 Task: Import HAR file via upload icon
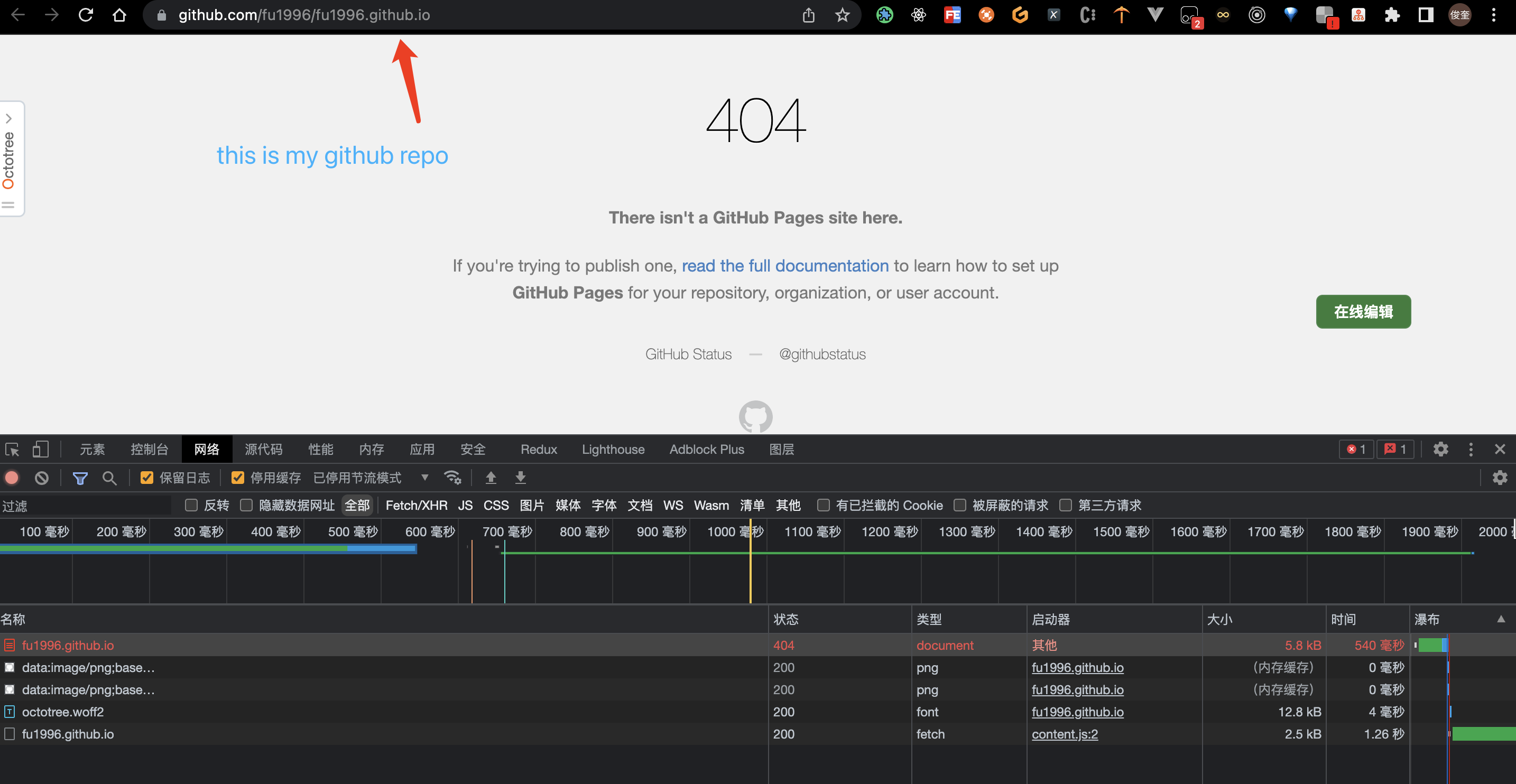click(491, 478)
